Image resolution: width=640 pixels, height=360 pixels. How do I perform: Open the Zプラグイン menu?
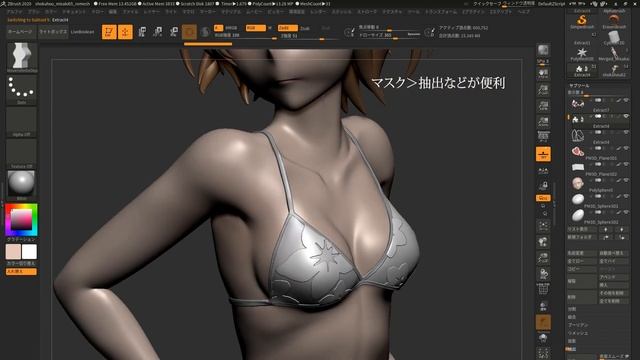[x=473, y=12]
